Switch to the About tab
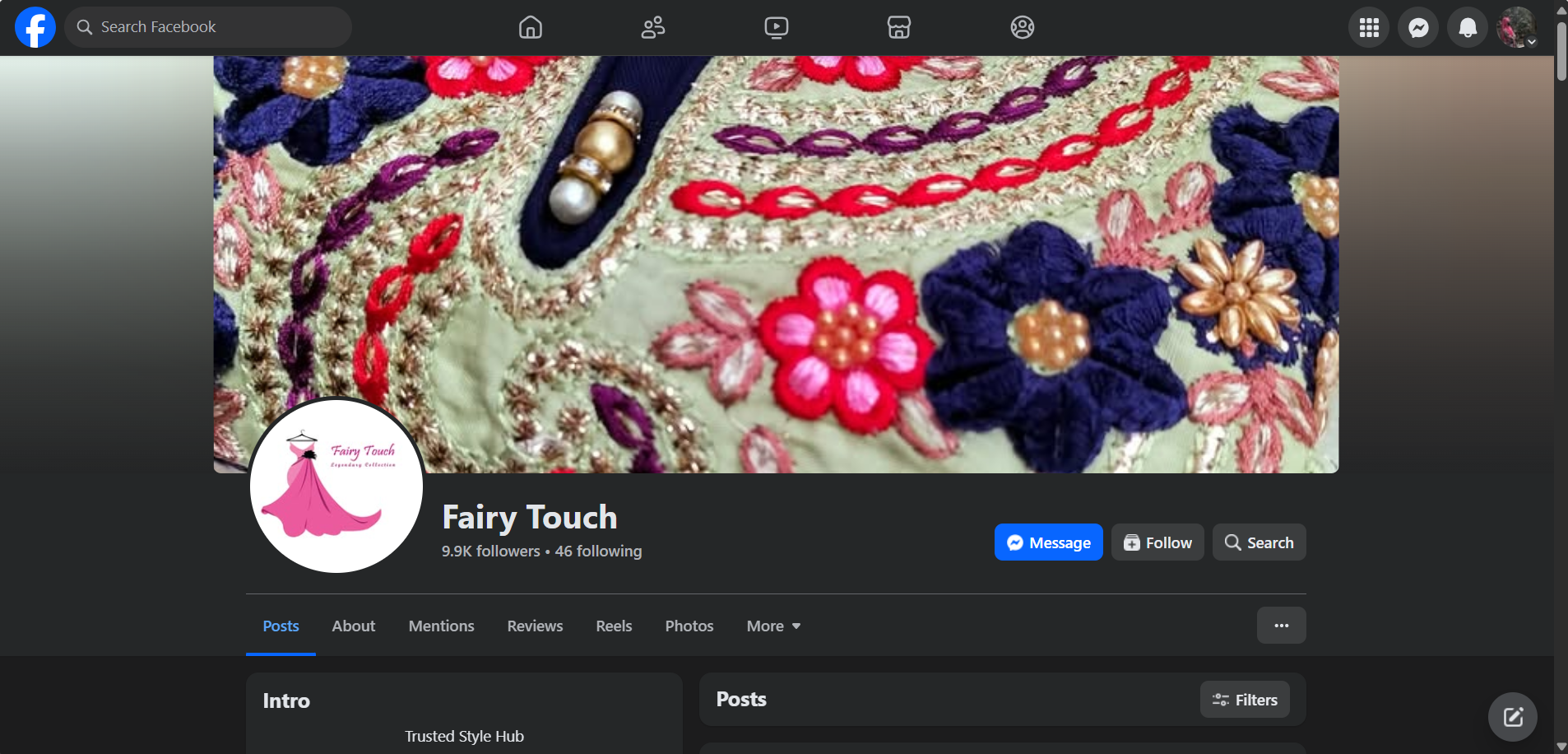Screen dimensions: 1568x754 352,626
